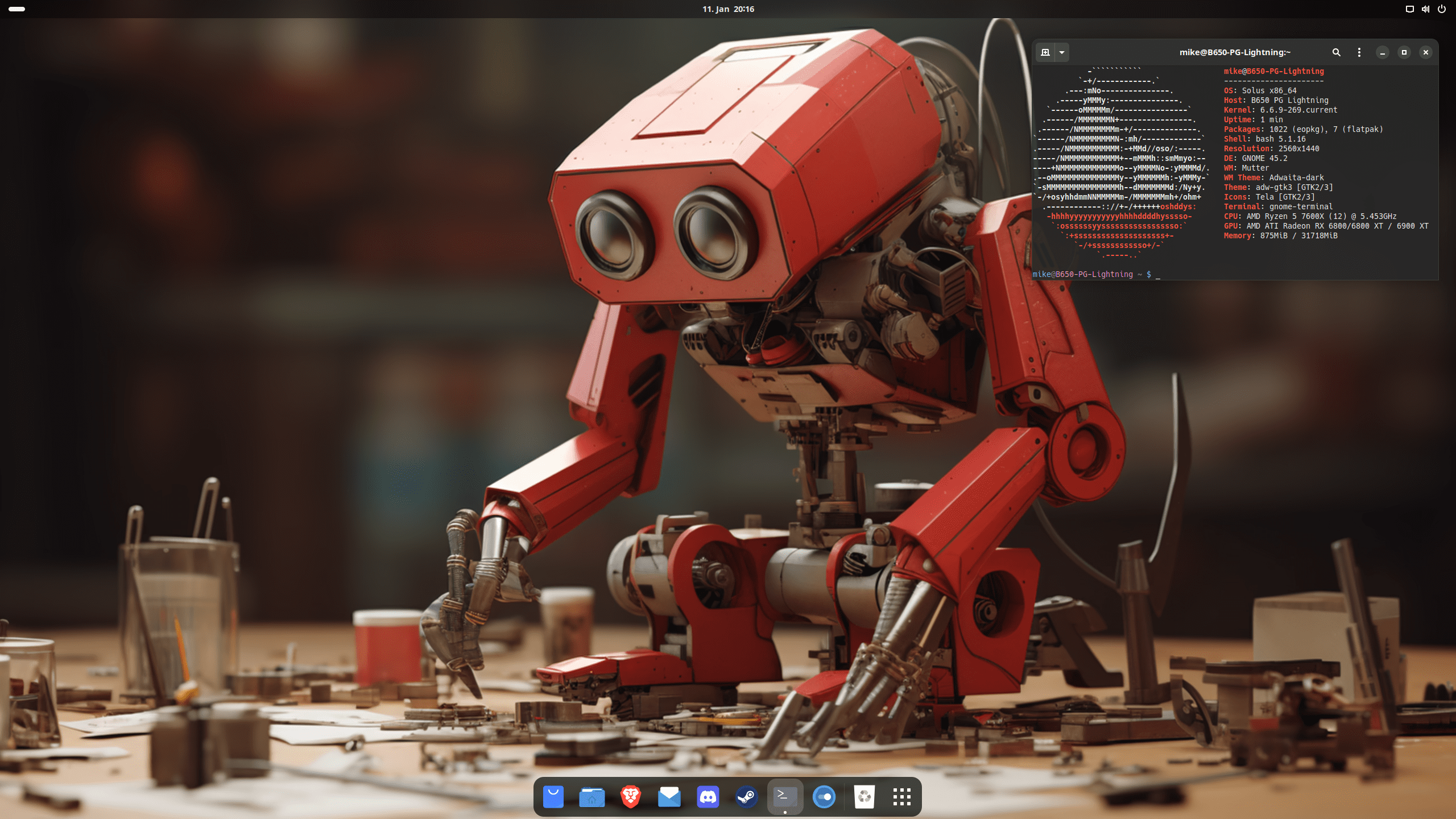1456x819 pixels.
Task: Close the gnome-terminal window
Action: [1426, 52]
